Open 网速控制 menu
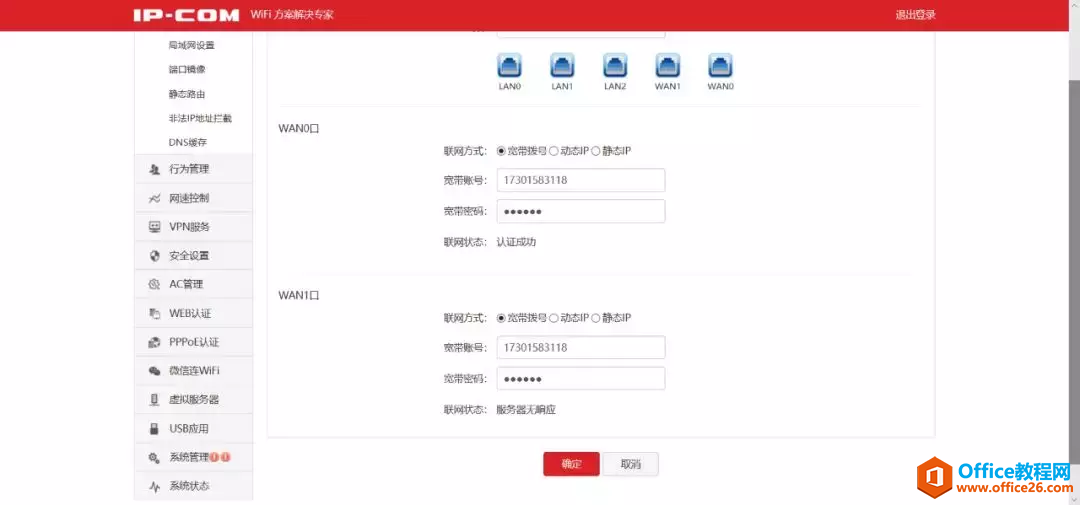1080x505 pixels. click(x=194, y=198)
